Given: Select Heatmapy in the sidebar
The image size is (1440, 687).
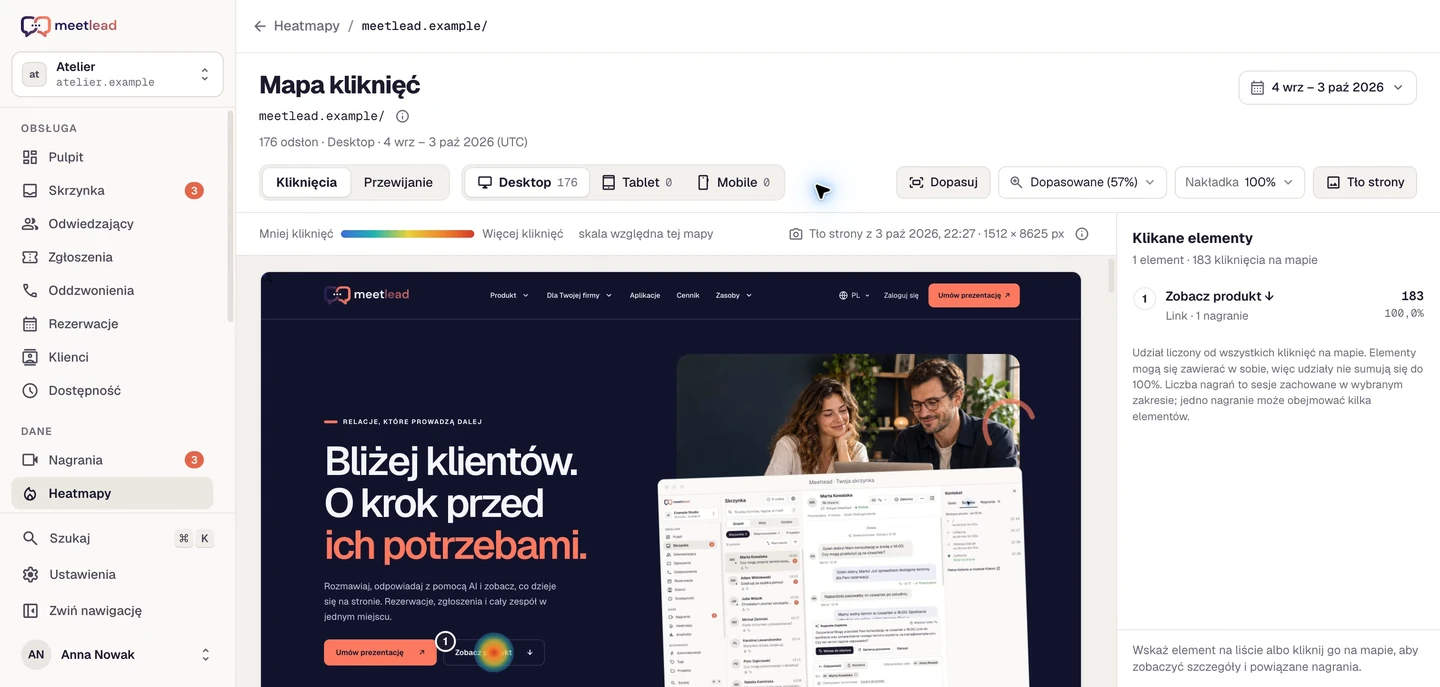Looking at the screenshot, I should coord(112,493).
